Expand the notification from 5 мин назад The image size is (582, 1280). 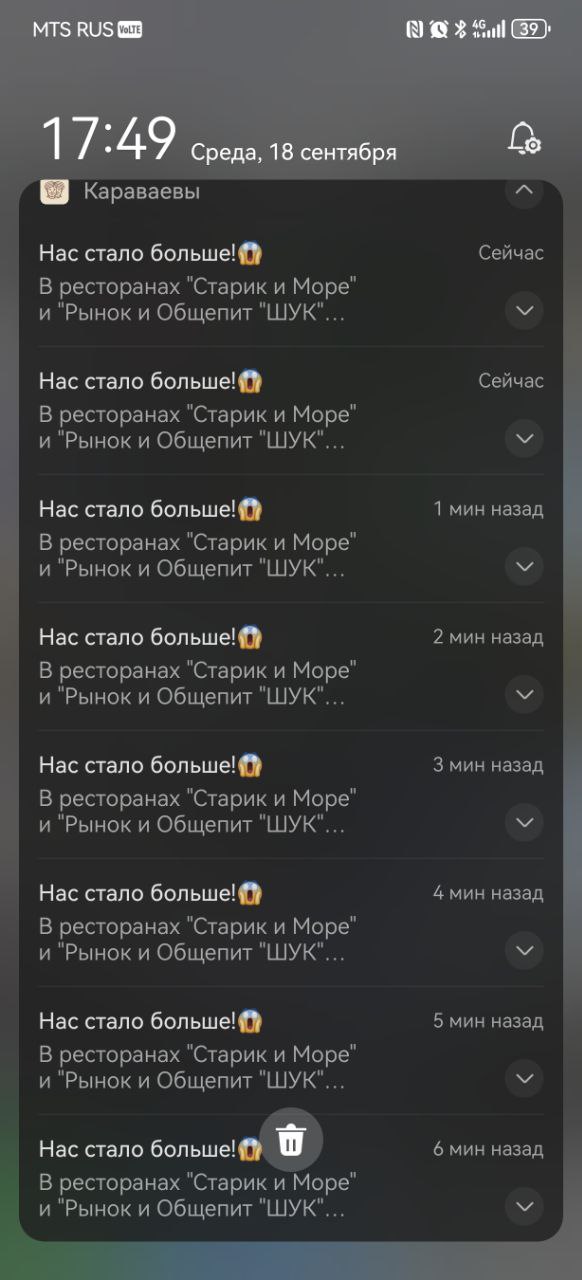524,1078
